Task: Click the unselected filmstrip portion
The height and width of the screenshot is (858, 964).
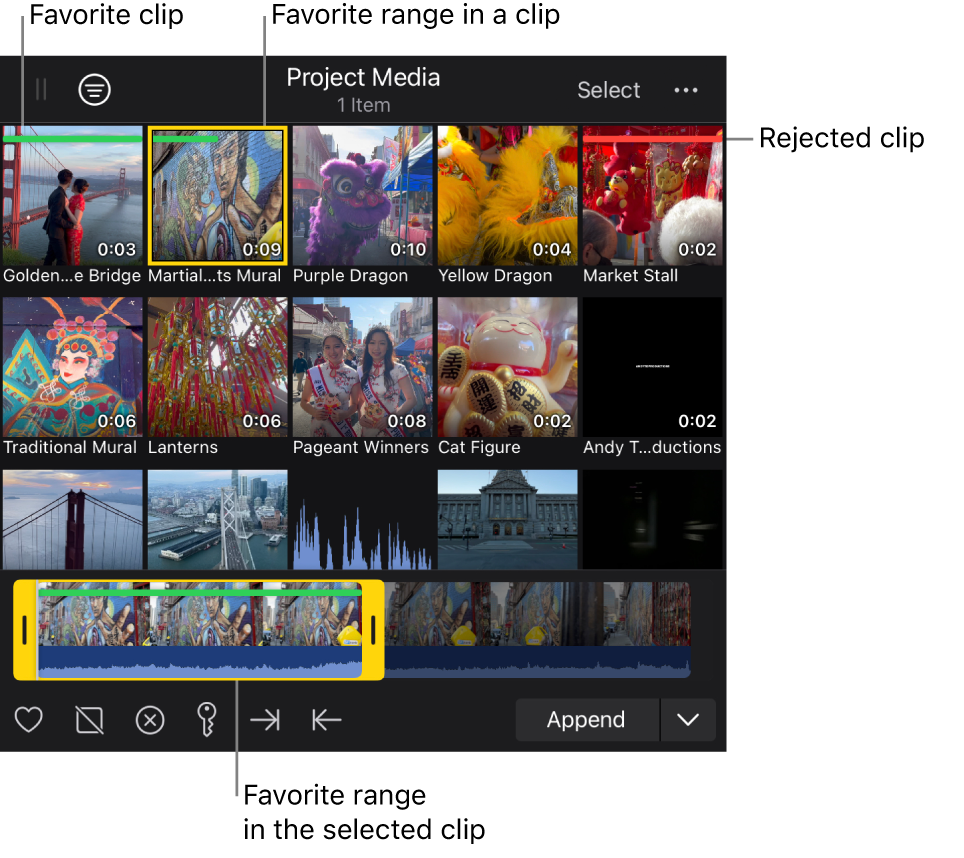Action: 537,630
